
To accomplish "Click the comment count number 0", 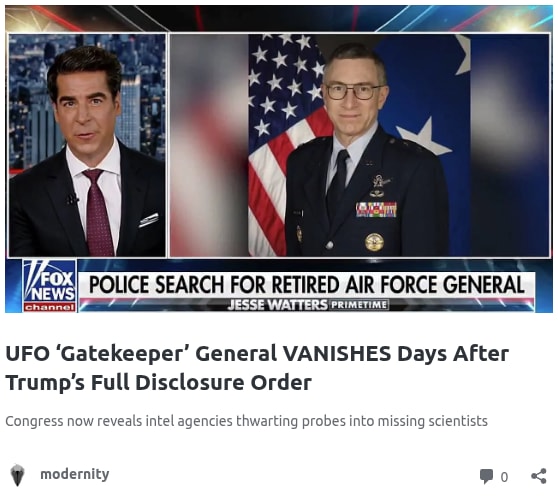I will (504, 477).
